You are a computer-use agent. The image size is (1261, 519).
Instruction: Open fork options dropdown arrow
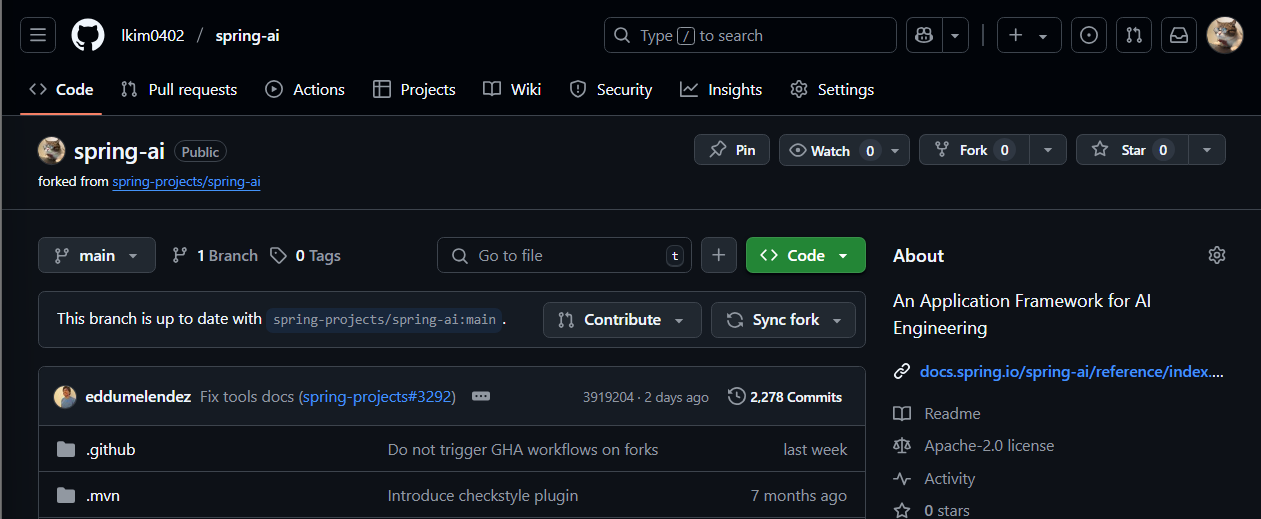pos(1047,150)
